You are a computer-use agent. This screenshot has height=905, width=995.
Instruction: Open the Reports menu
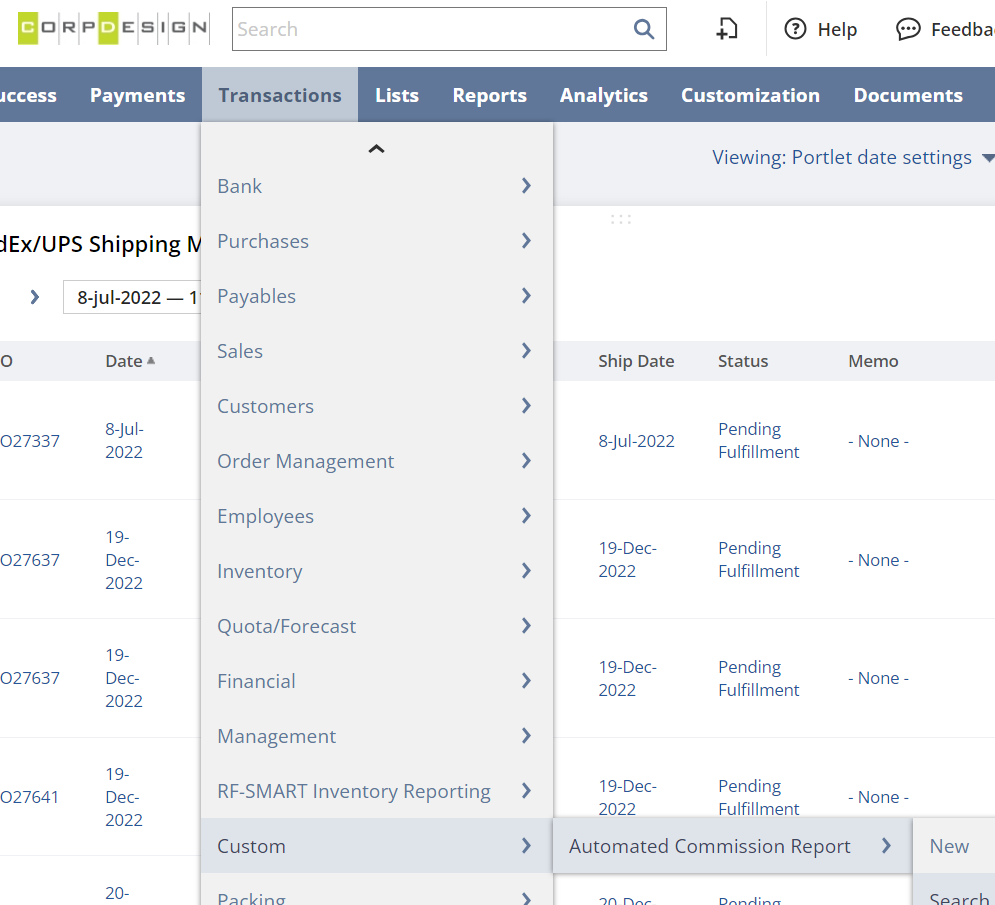(489, 95)
